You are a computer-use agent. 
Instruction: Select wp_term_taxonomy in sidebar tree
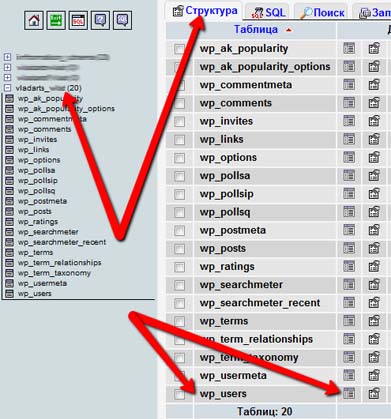point(54,273)
